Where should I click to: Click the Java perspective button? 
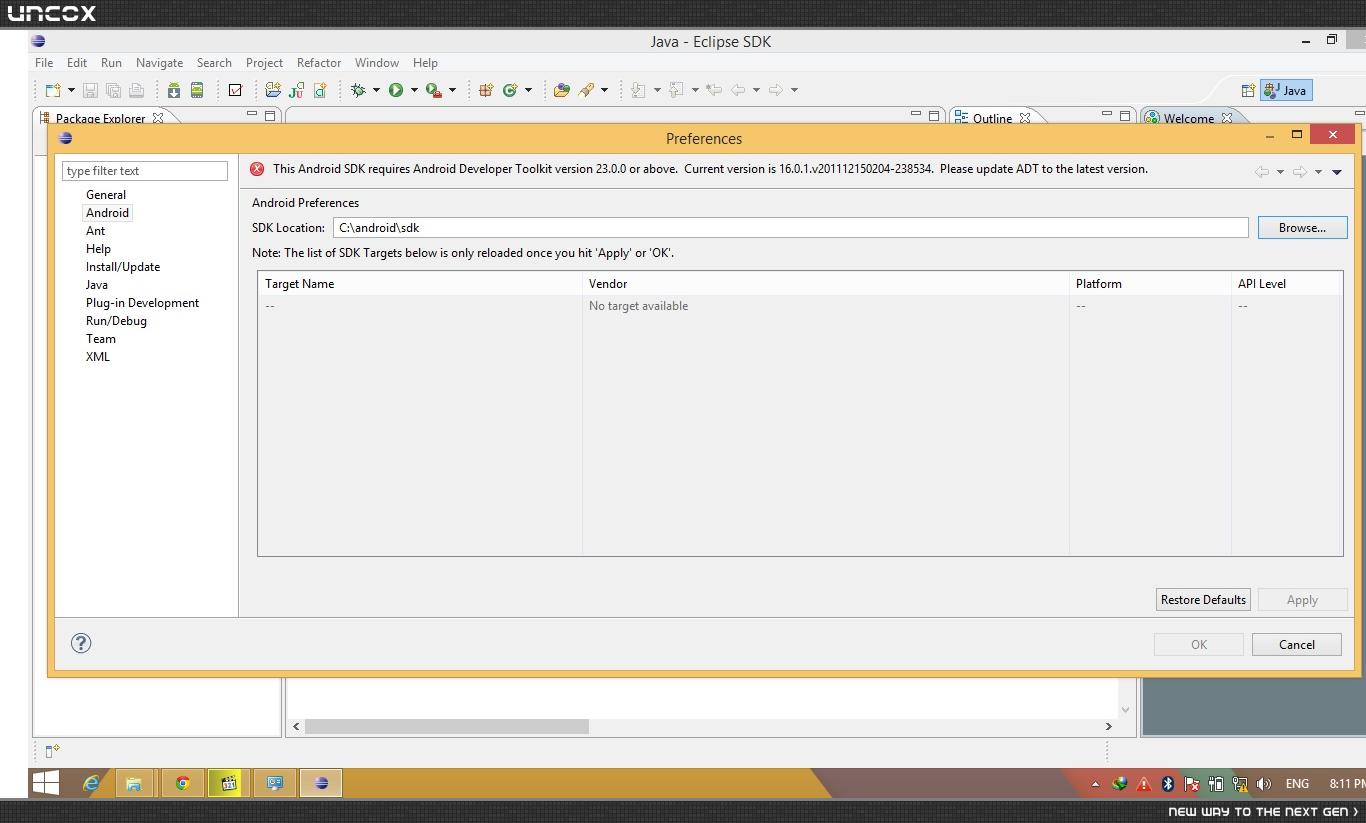1286,90
